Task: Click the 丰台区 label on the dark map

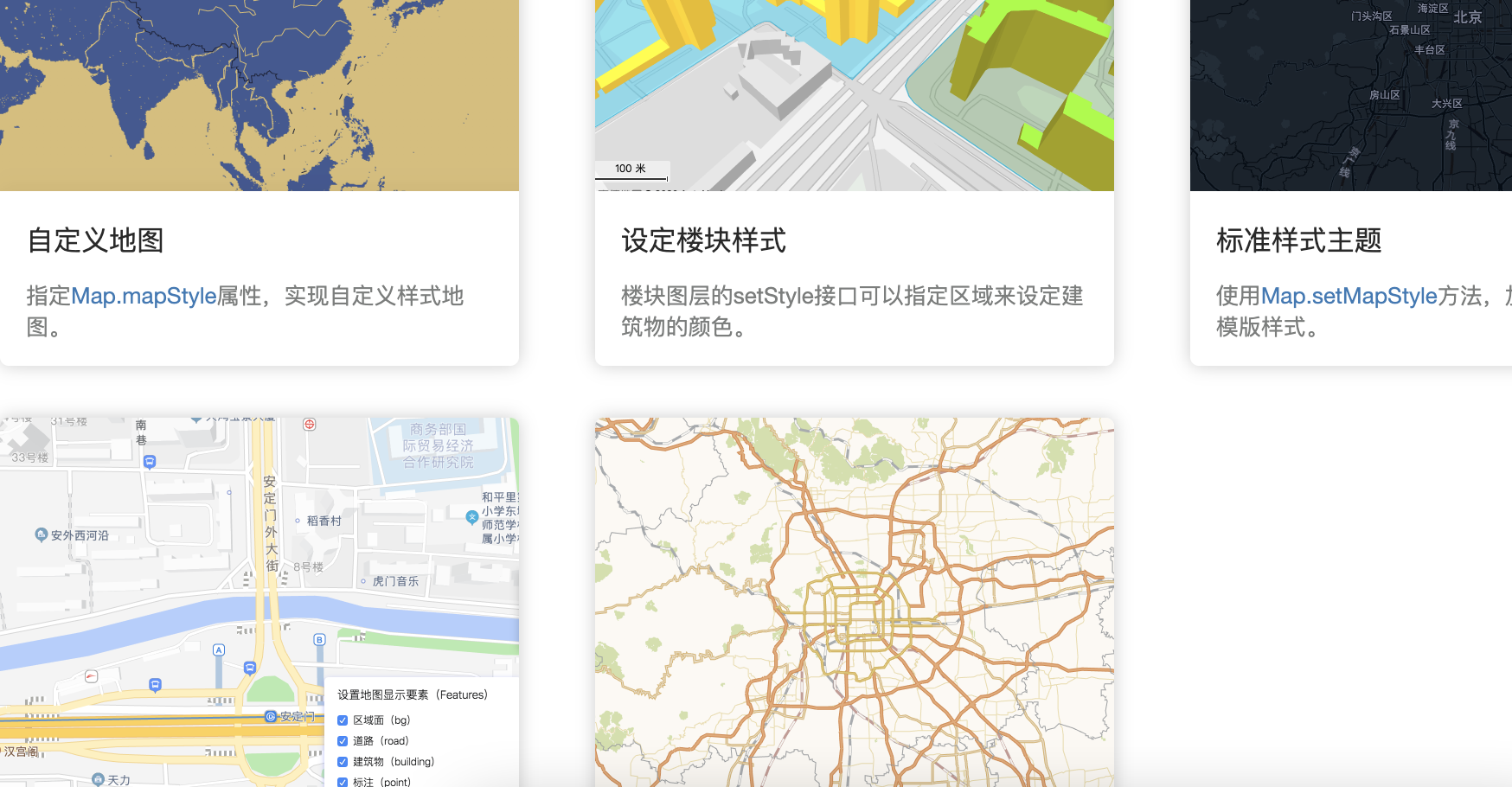Action: pos(1429,50)
